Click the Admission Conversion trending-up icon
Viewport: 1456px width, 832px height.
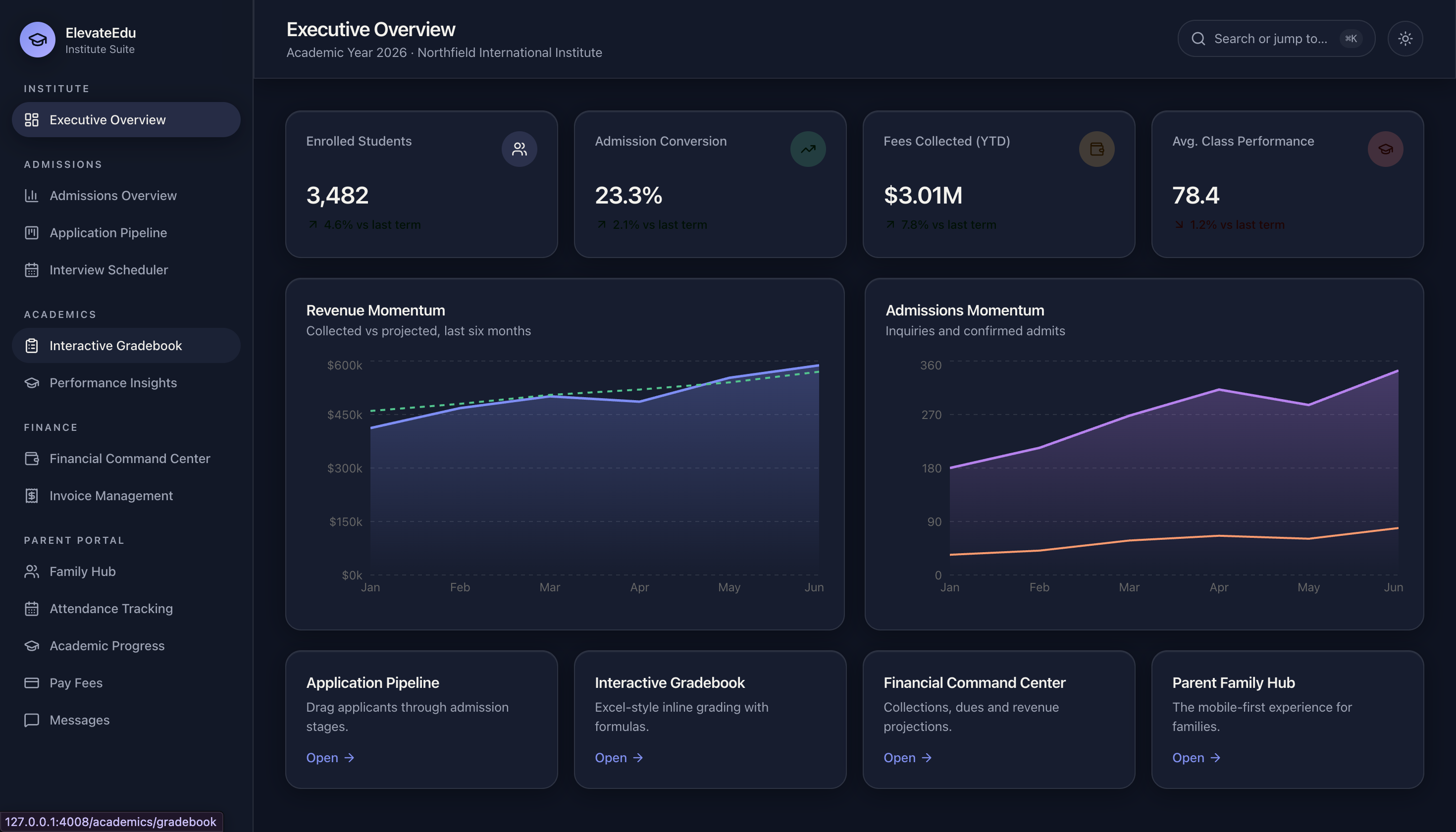coord(808,149)
